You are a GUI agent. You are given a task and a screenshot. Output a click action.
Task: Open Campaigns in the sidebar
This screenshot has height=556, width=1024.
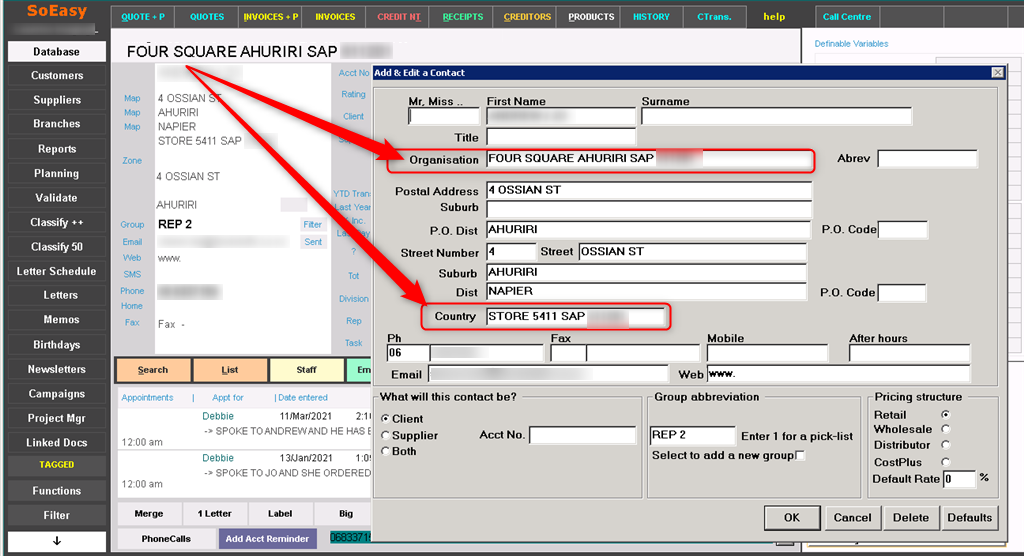pos(57,394)
